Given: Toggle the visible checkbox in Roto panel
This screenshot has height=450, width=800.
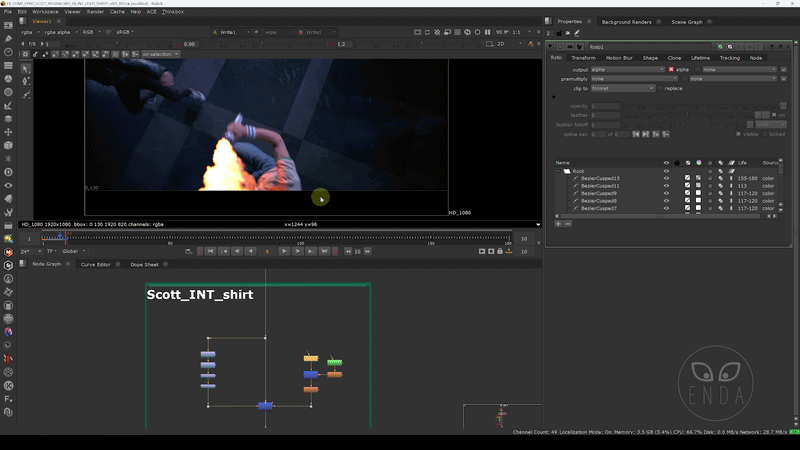Looking at the screenshot, I should point(738,134).
